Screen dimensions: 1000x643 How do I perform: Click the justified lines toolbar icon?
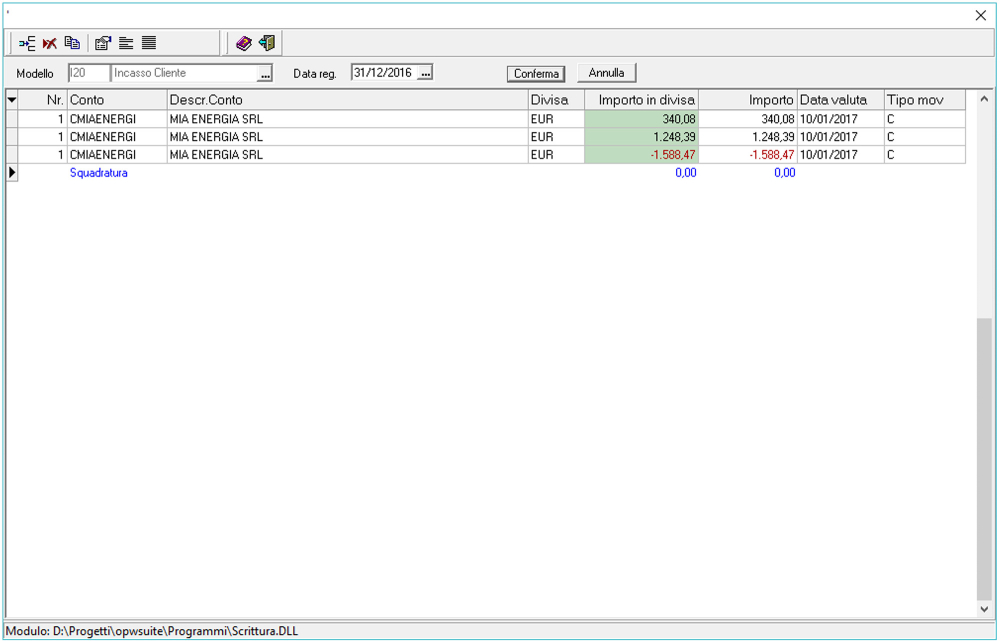coord(149,43)
